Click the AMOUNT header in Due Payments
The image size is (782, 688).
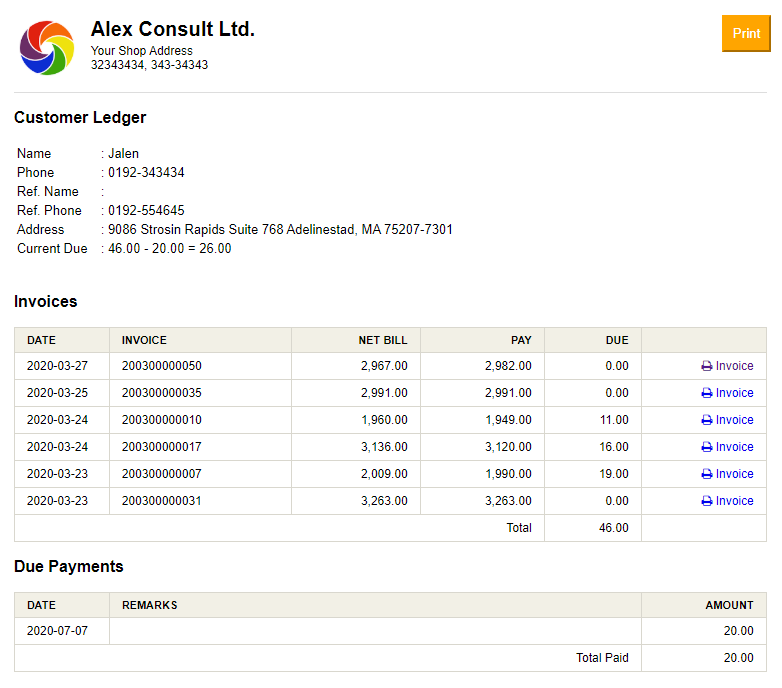(x=729, y=605)
